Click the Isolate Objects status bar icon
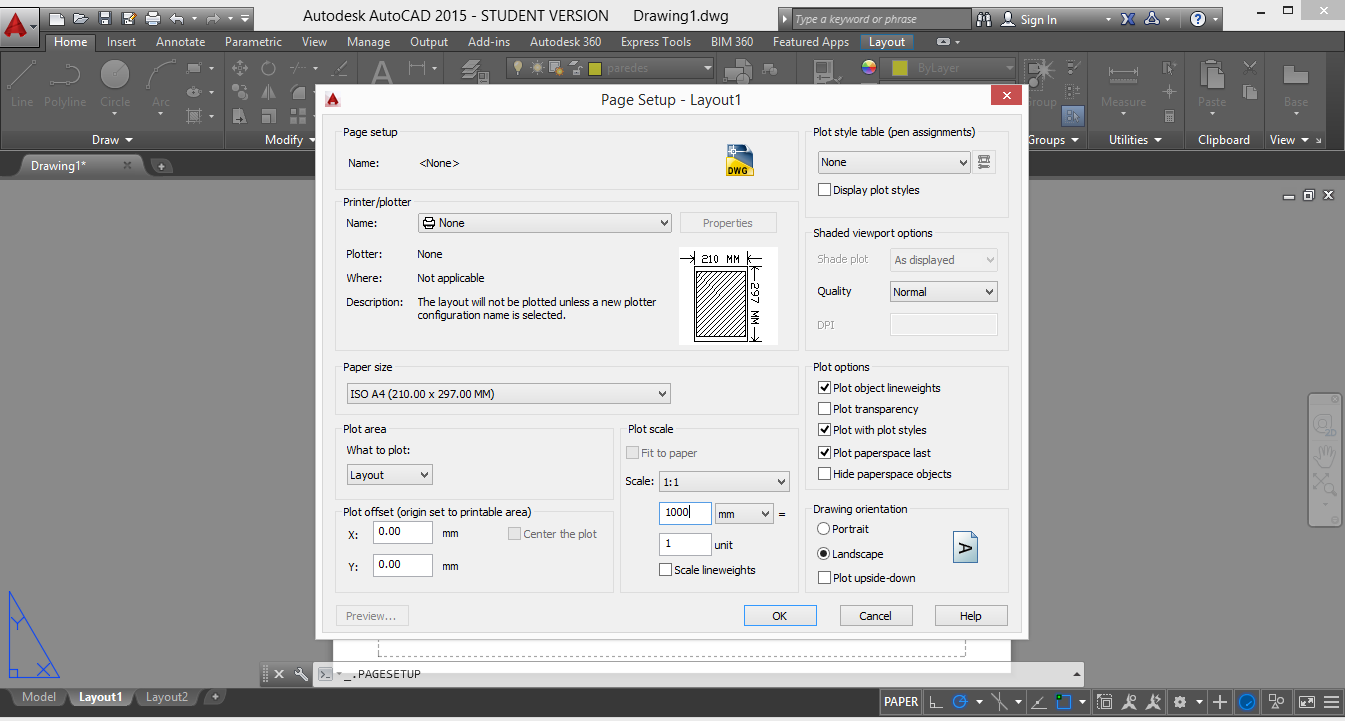Image resolution: width=1345 pixels, height=721 pixels. (1277, 702)
